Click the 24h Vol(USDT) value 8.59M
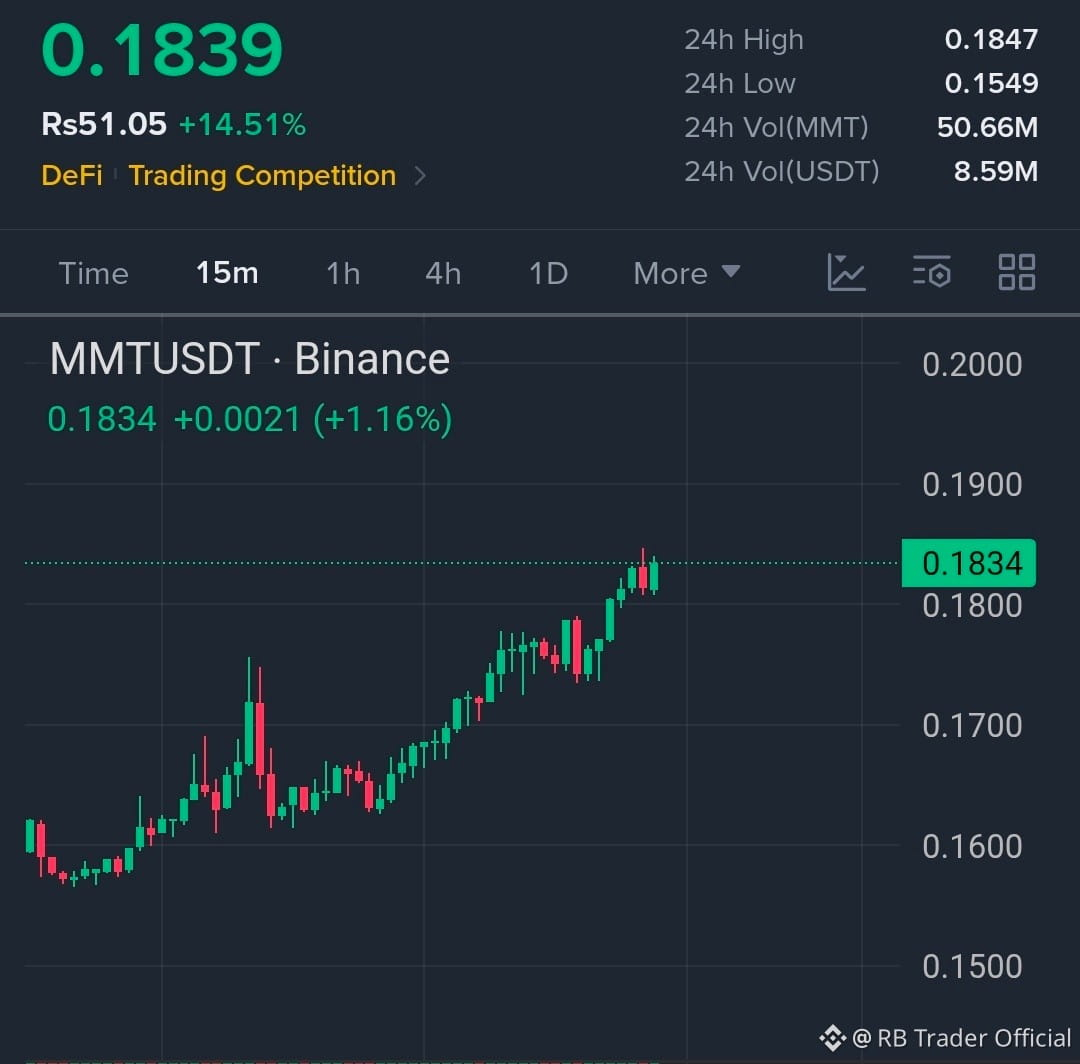The height and width of the screenshot is (1064, 1080). point(995,171)
